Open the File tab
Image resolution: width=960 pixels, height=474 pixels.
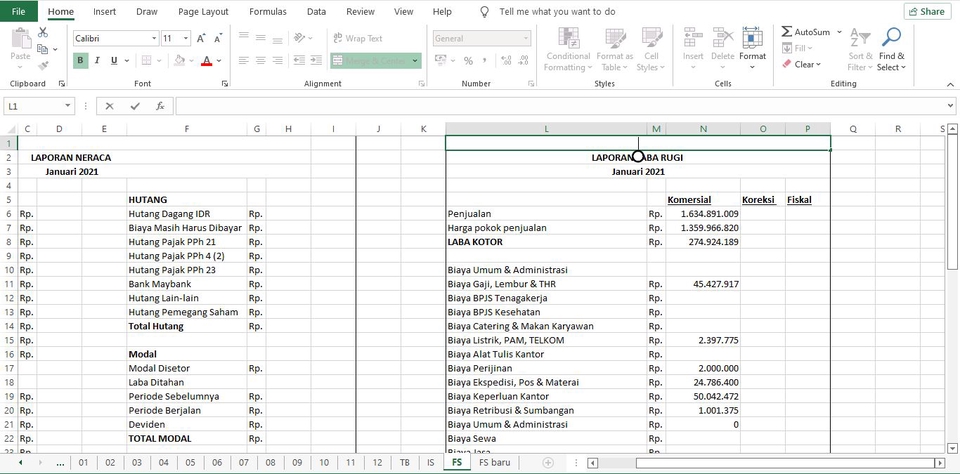18,11
